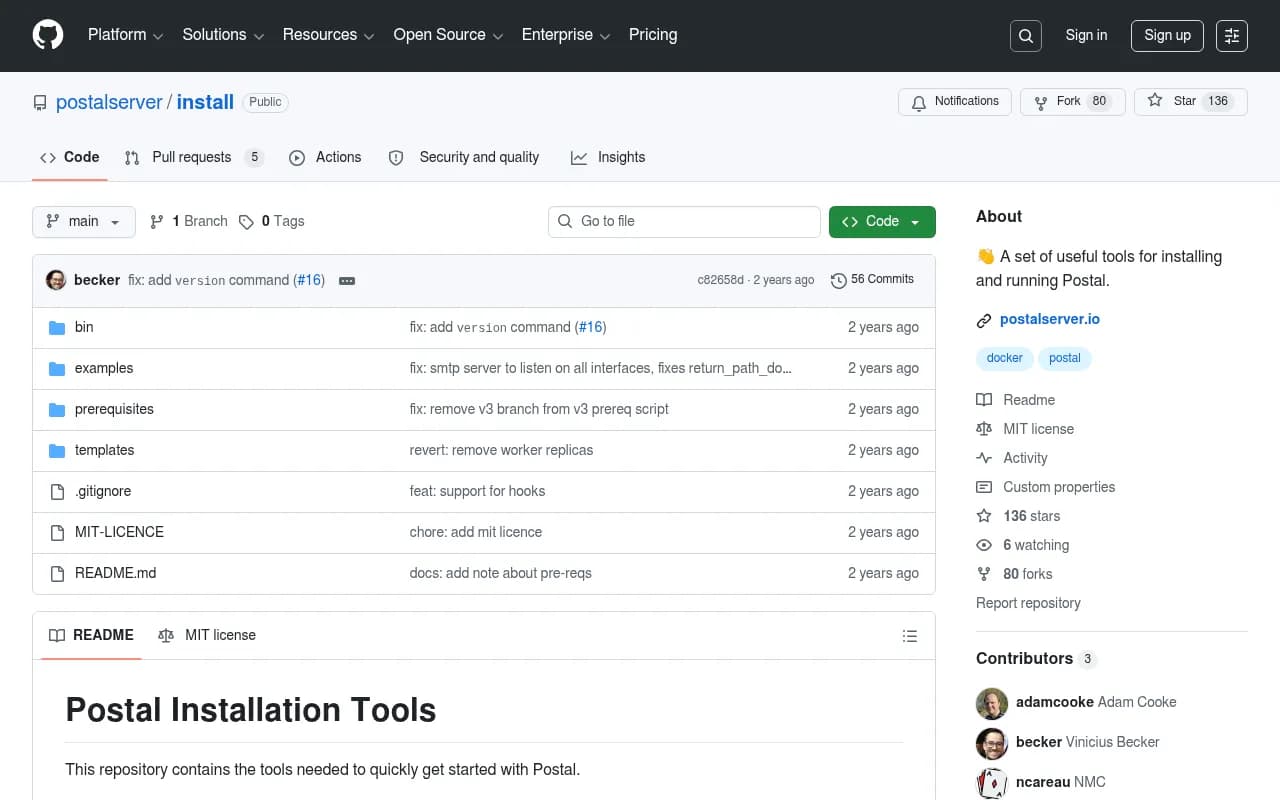The height and width of the screenshot is (800, 1280).
Task: Open Readme link in About sidebar
Action: pyautogui.click(x=1016, y=400)
